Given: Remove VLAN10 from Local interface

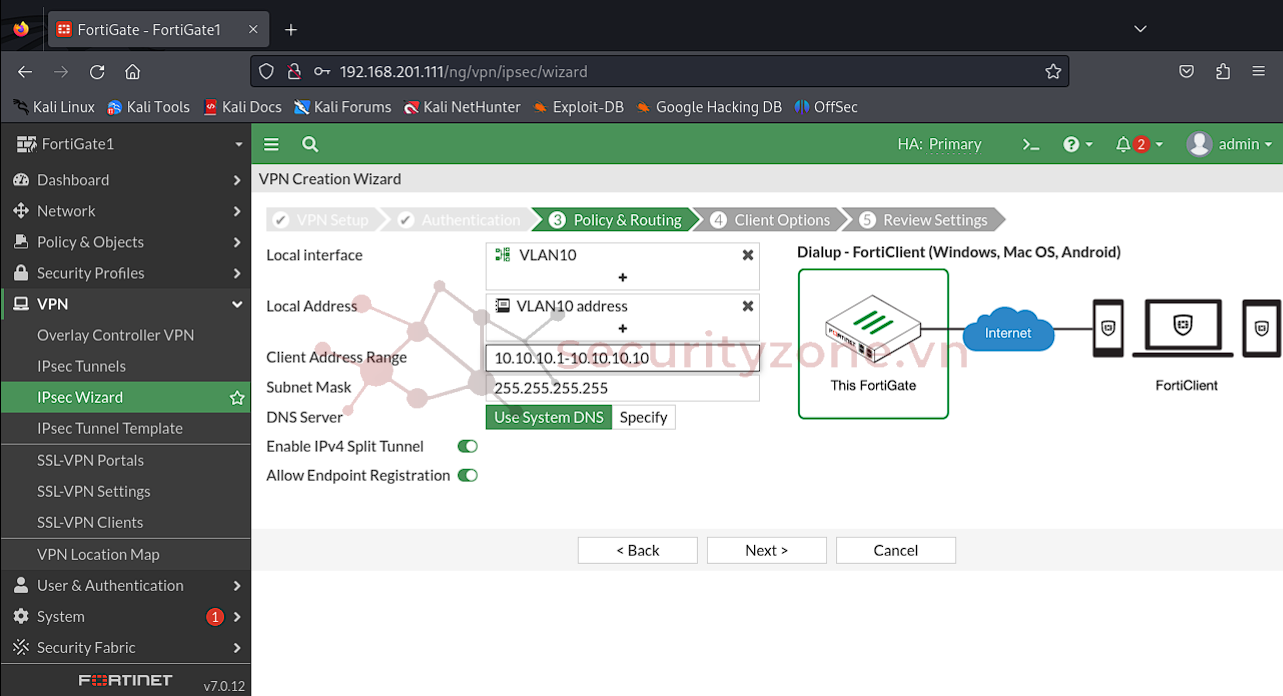Looking at the screenshot, I should [x=747, y=255].
